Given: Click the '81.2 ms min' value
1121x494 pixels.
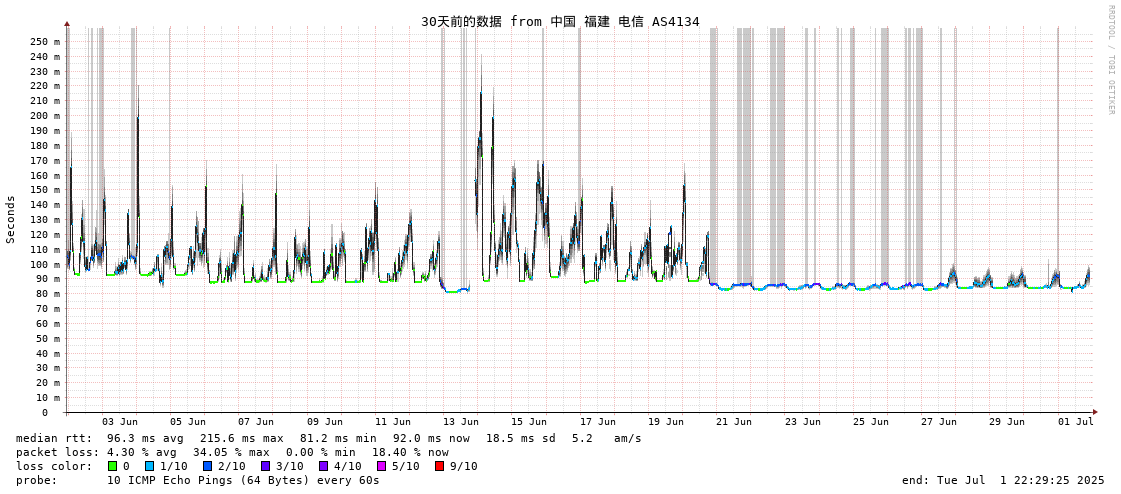Looking at the screenshot, I should point(338,438).
